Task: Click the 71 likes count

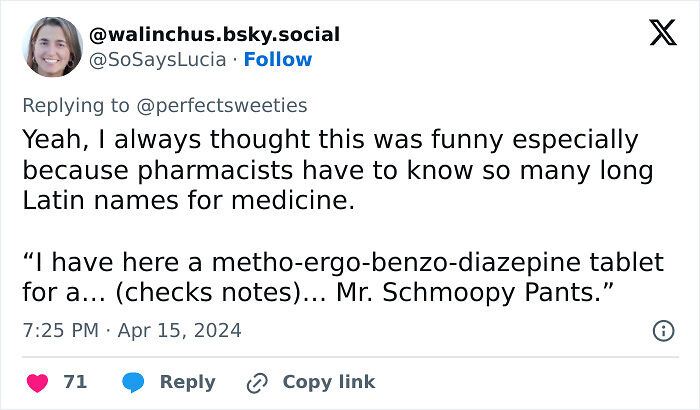Action: coord(75,382)
